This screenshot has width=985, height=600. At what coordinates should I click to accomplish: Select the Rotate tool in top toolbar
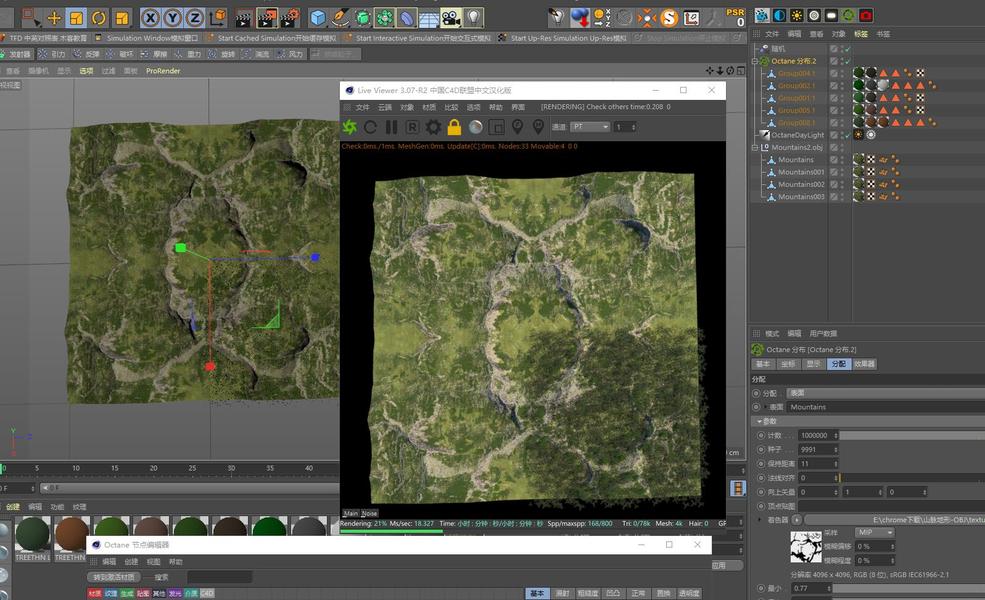click(99, 18)
